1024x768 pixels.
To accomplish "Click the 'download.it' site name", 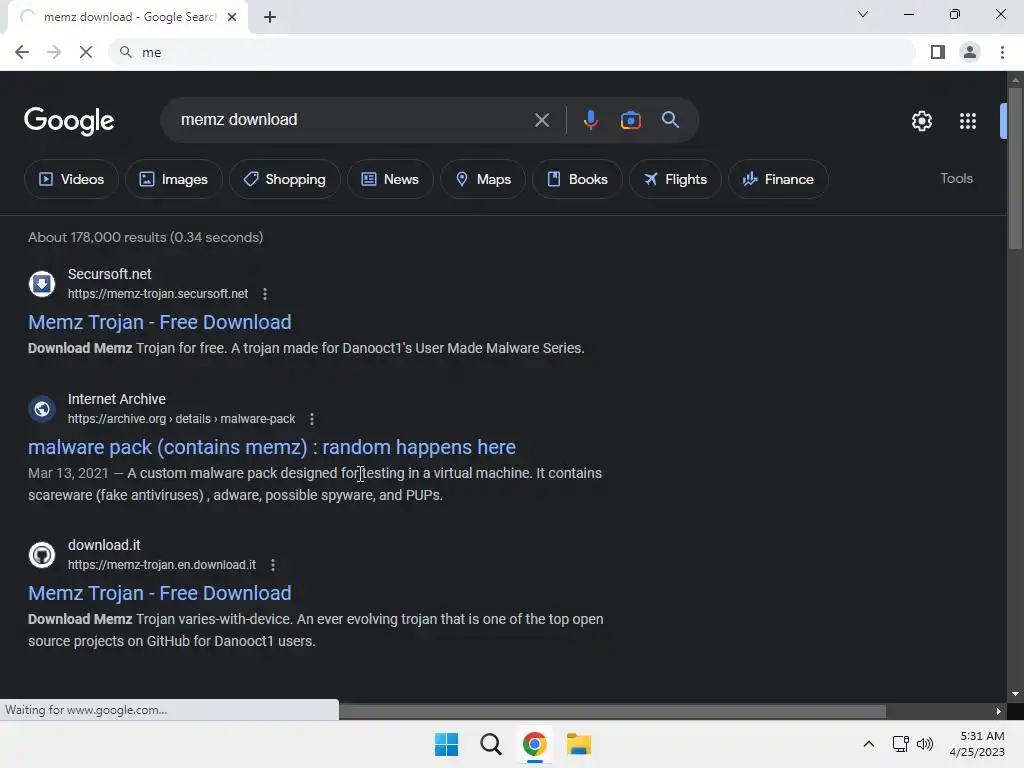I will pos(104,545).
